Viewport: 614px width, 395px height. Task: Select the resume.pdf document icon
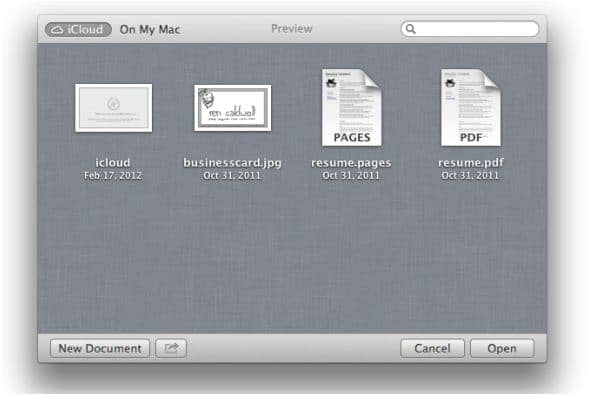(471, 108)
